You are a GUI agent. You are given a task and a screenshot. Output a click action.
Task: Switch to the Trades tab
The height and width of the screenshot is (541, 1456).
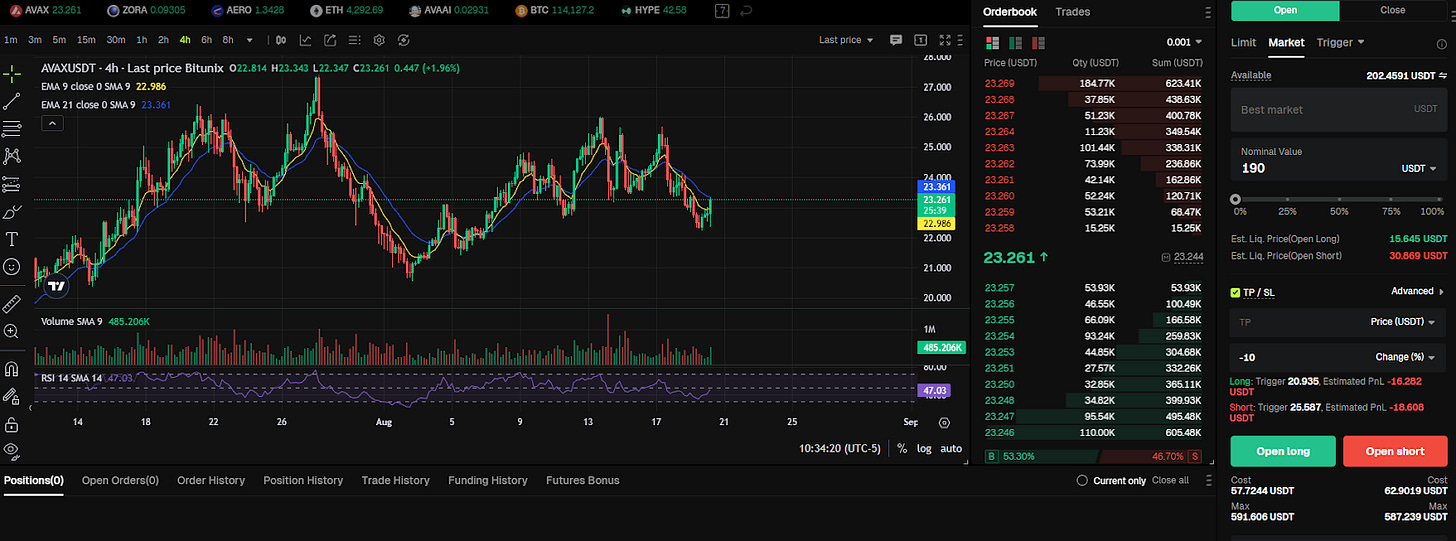(x=1073, y=12)
